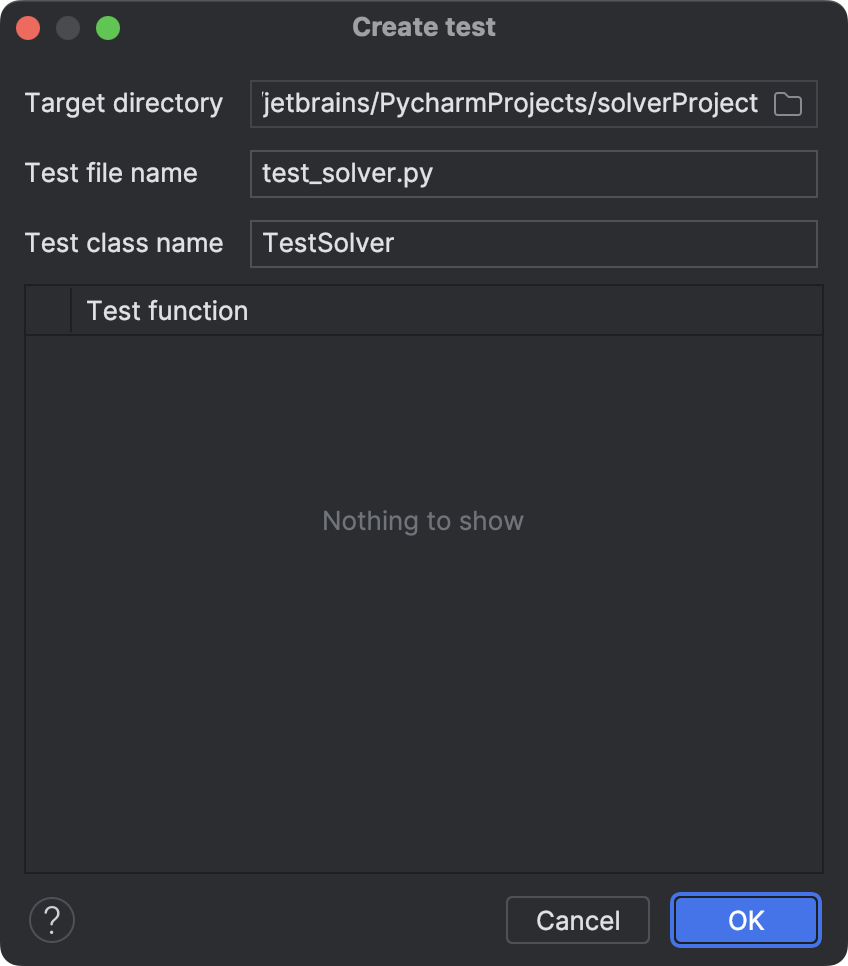Click the Nothing to show placeholder text

tap(422, 520)
